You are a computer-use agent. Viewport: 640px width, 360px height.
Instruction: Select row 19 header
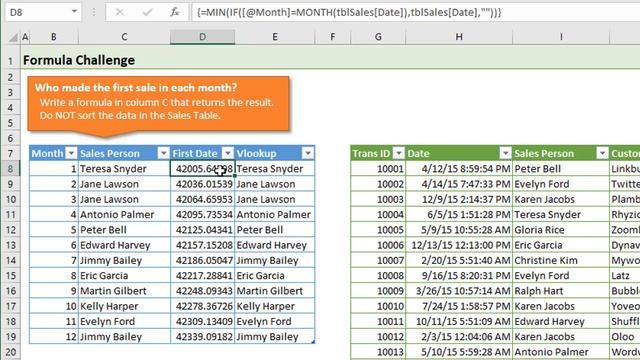click(x=10, y=337)
